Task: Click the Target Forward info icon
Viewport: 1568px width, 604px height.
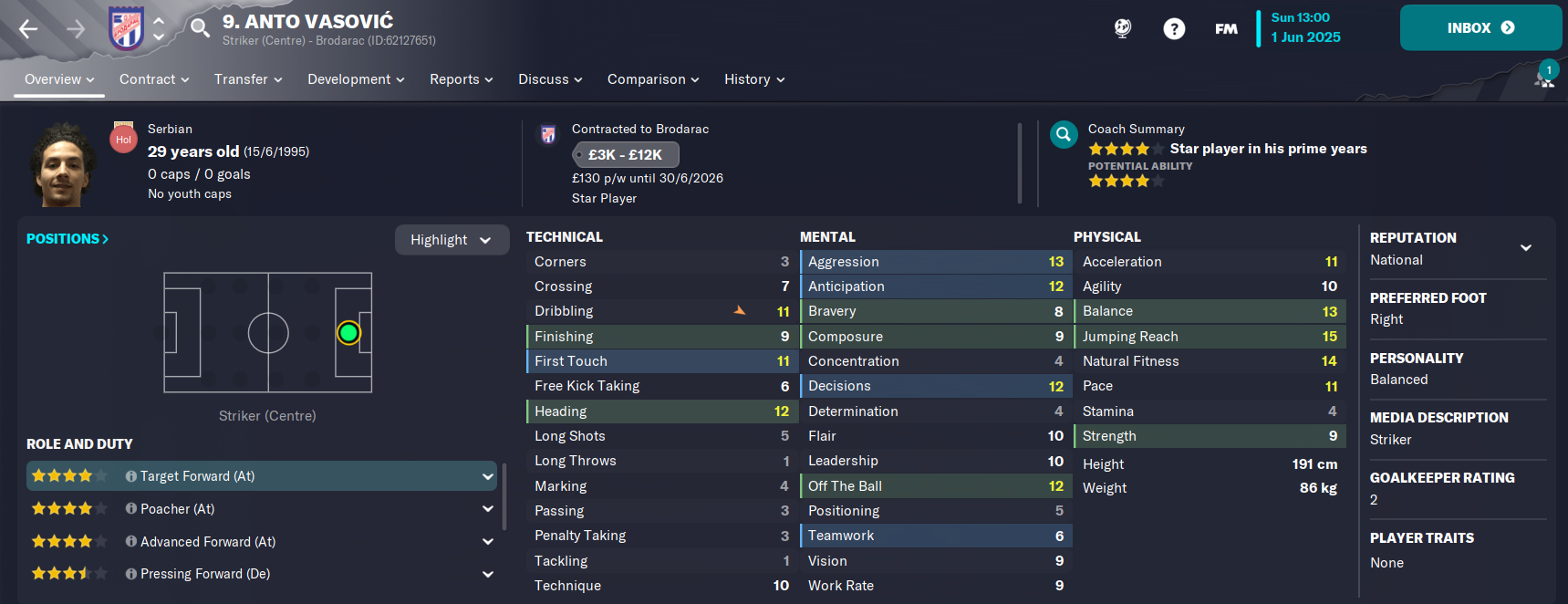Action: [131, 476]
